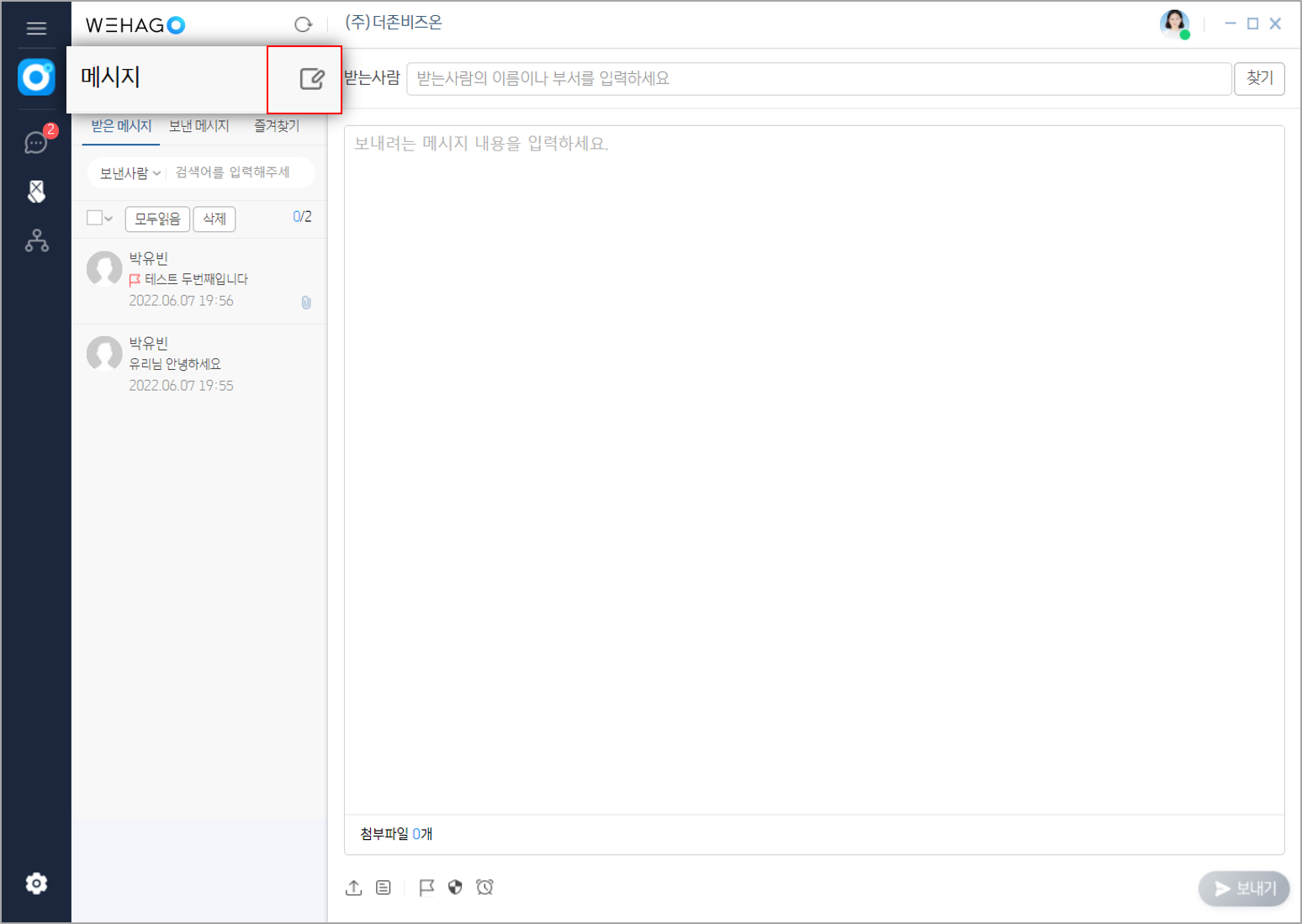
Task: Open the message template icon
Action: 384,887
